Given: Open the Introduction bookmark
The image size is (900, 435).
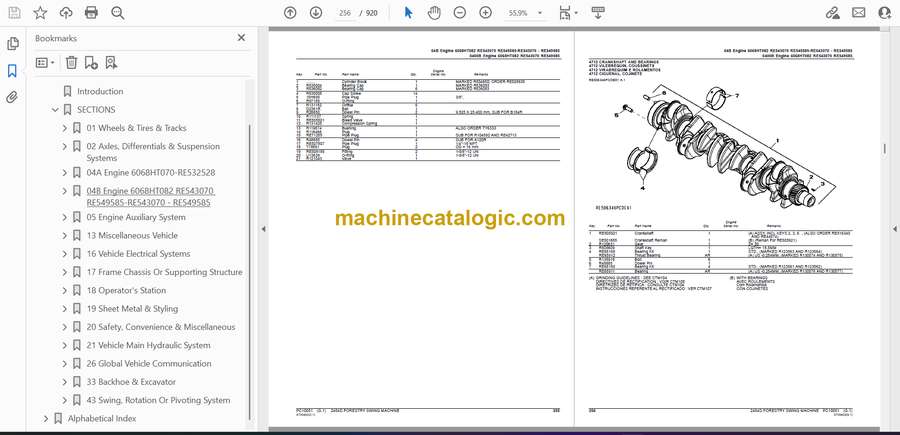Looking at the screenshot, I should click(x=100, y=91).
